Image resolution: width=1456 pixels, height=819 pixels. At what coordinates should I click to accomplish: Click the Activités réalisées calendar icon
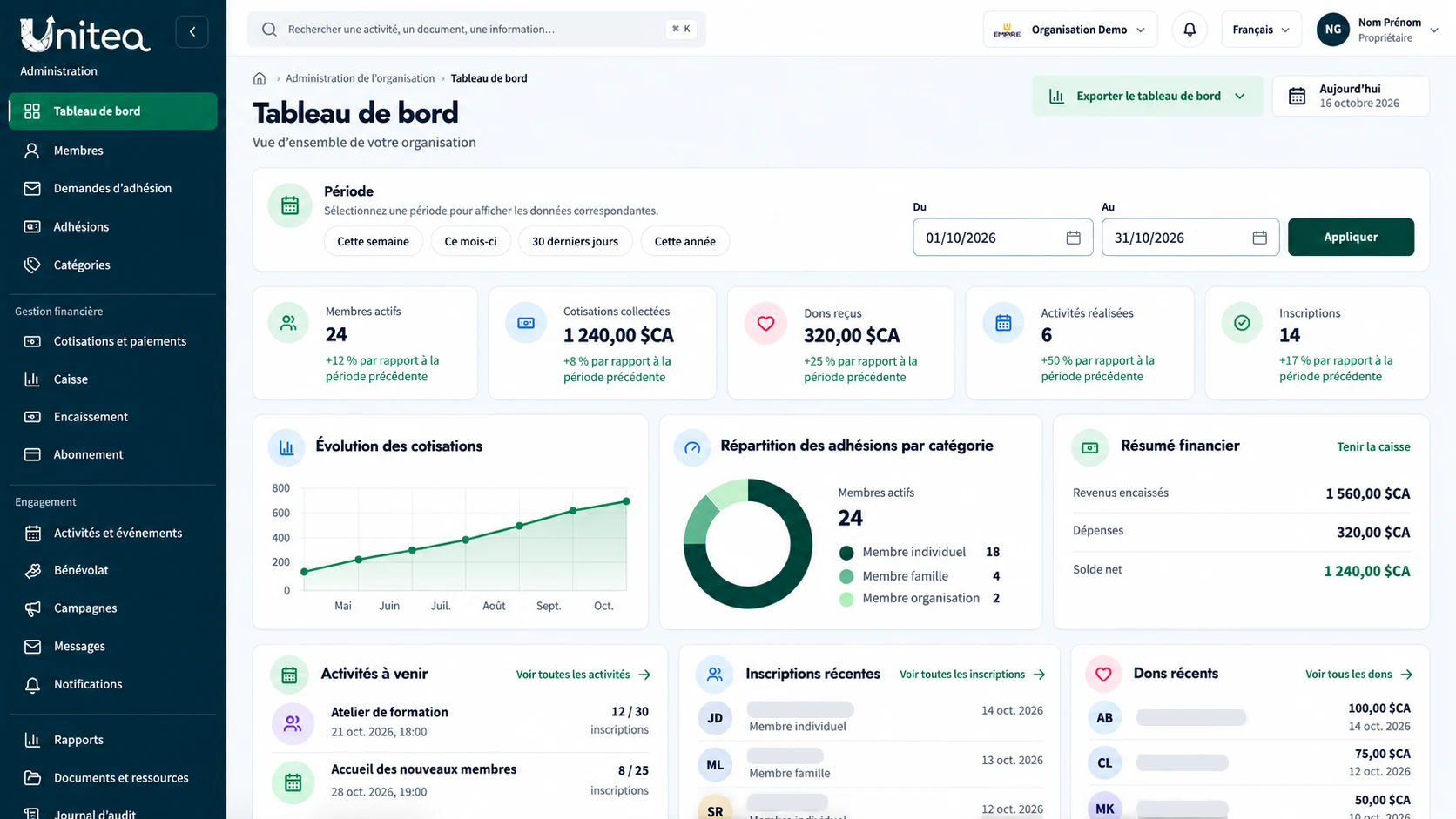click(1003, 323)
